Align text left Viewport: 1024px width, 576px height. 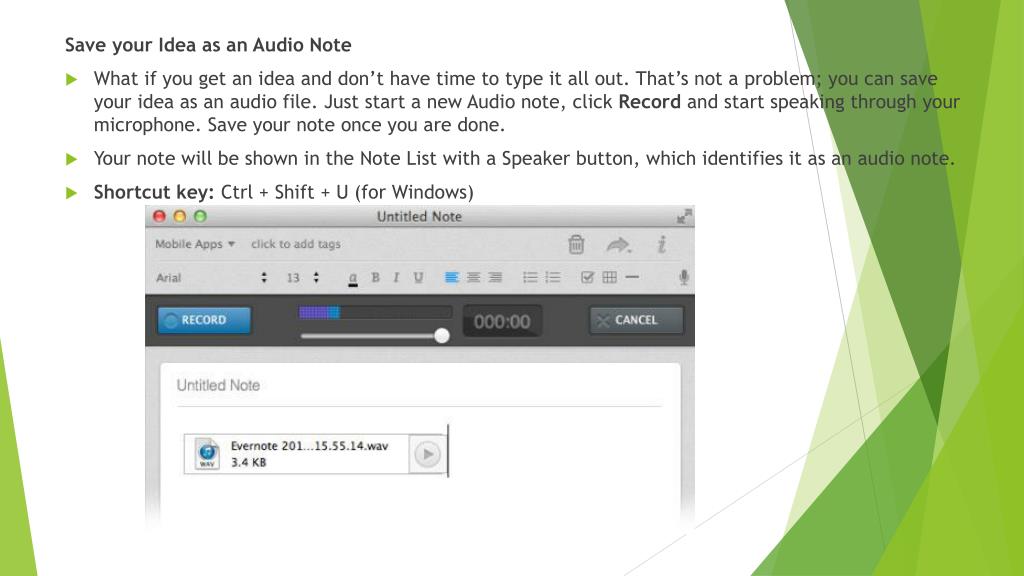pyautogui.click(x=451, y=278)
